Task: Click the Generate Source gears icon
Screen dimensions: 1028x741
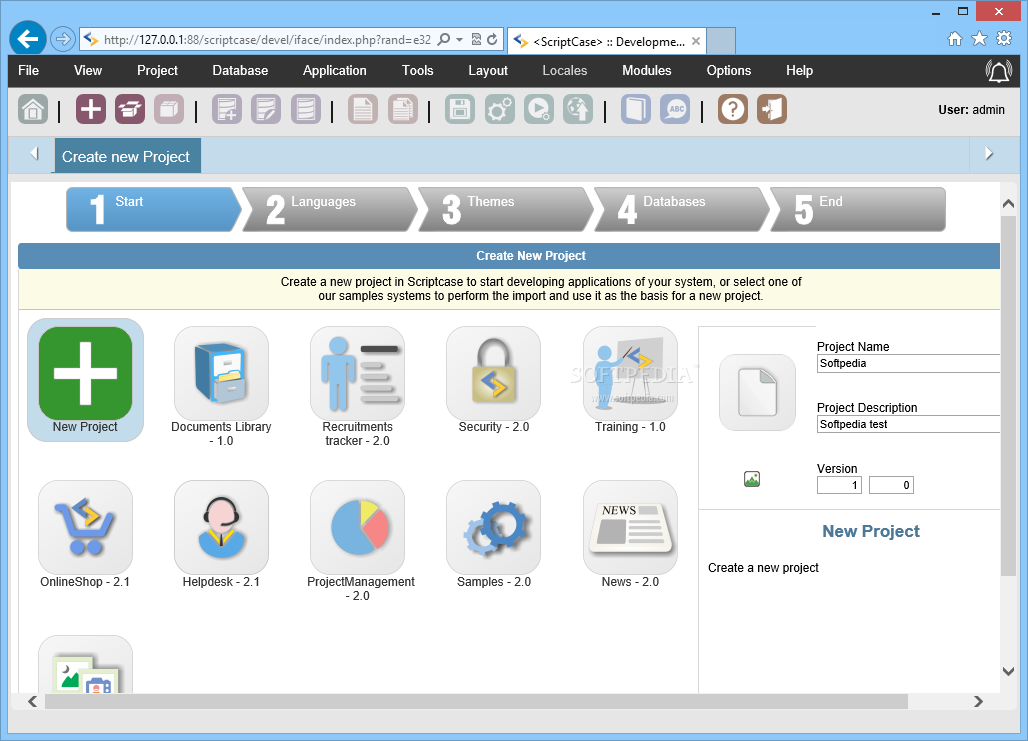Action: pos(500,110)
